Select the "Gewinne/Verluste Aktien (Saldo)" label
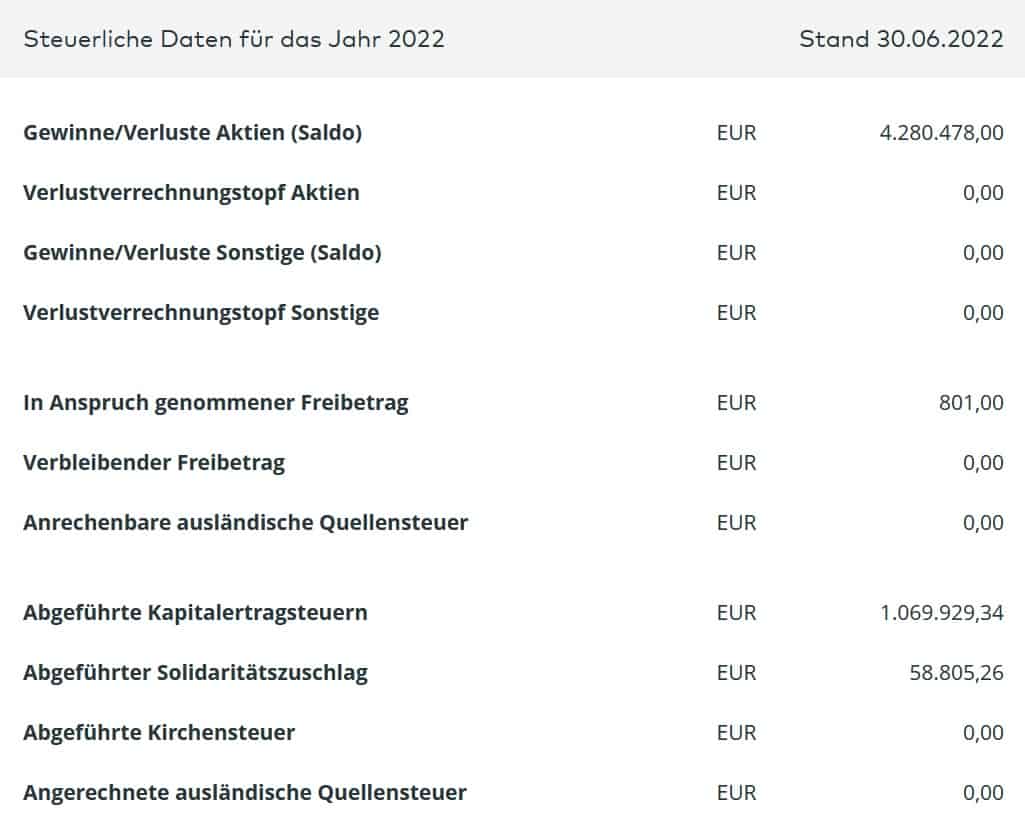Screen dimensions: 1025x822 coord(192,132)
